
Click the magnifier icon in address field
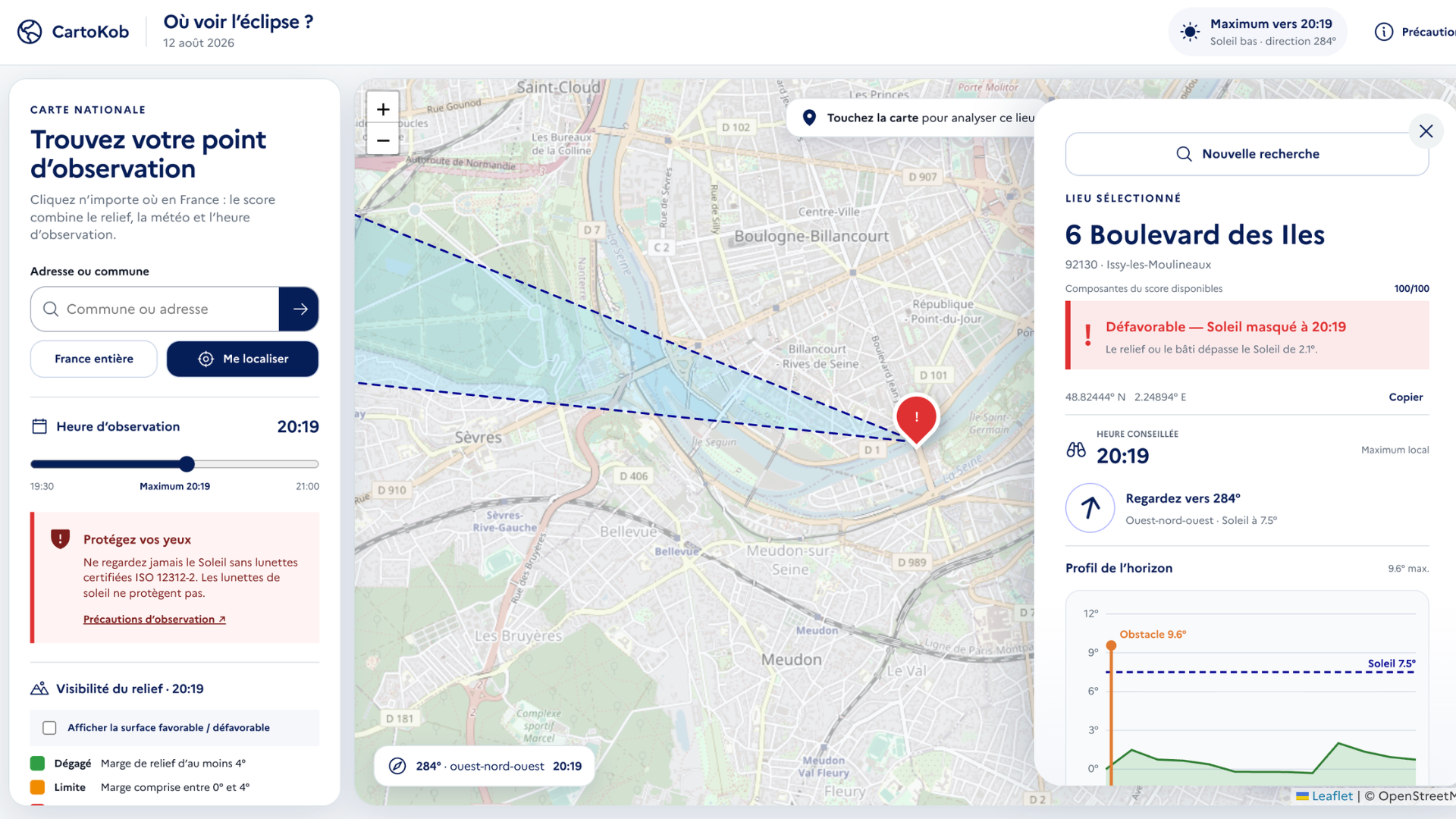[51, 309]
